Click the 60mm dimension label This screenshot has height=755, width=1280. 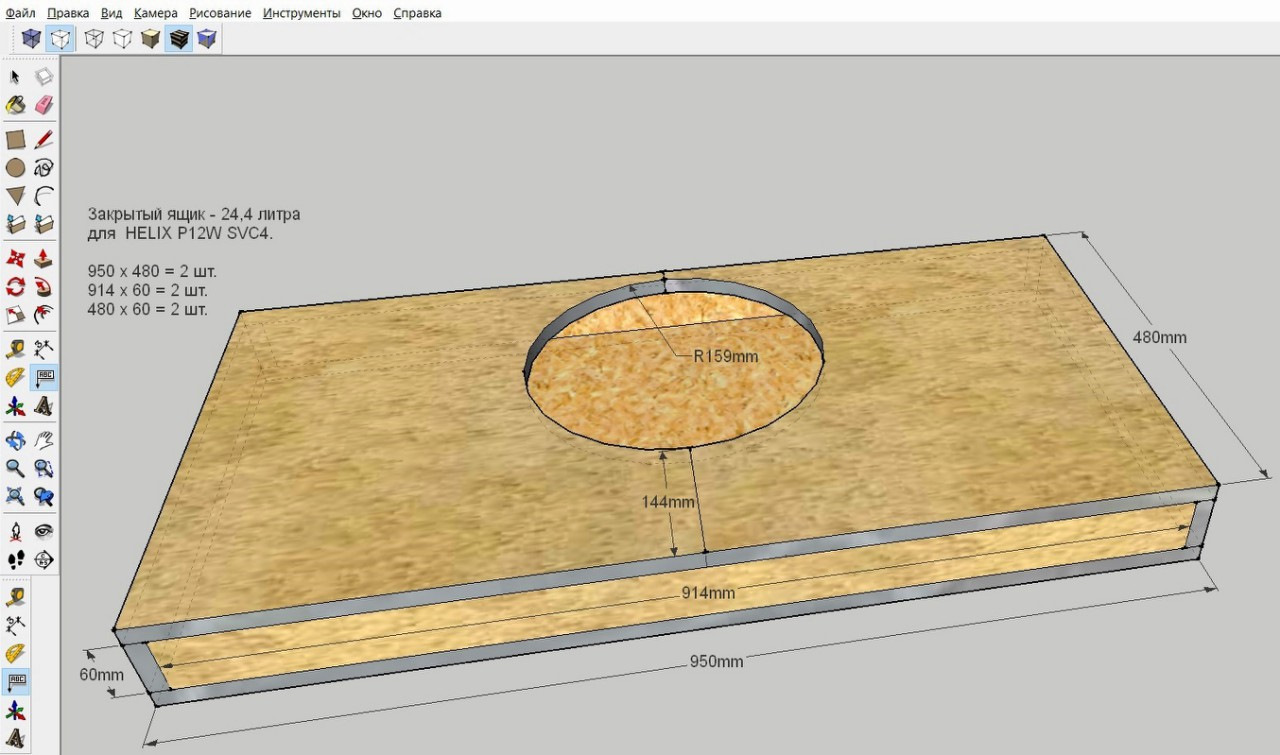[102, 674]
